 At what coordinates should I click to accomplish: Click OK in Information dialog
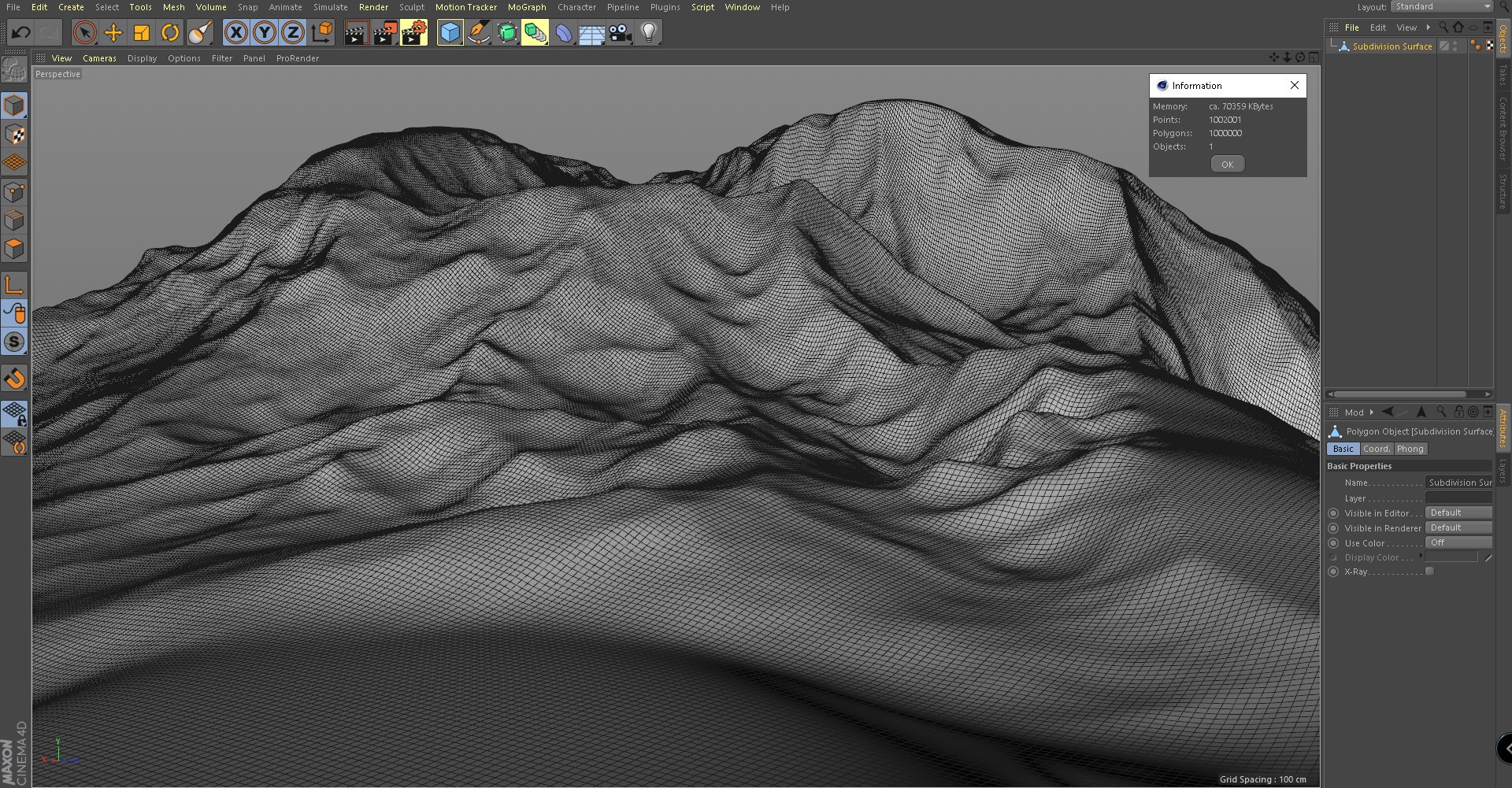click(x=1228, y=164)
